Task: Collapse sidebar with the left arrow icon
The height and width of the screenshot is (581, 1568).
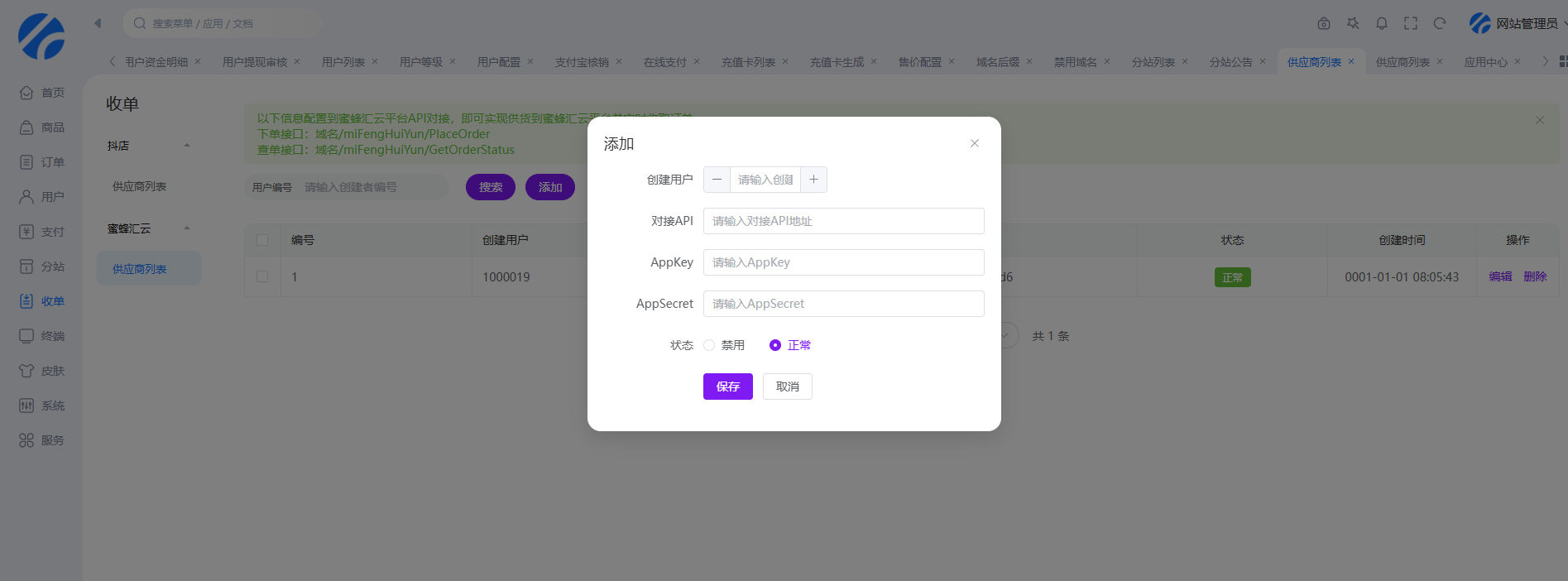Action: coord(98,23)
